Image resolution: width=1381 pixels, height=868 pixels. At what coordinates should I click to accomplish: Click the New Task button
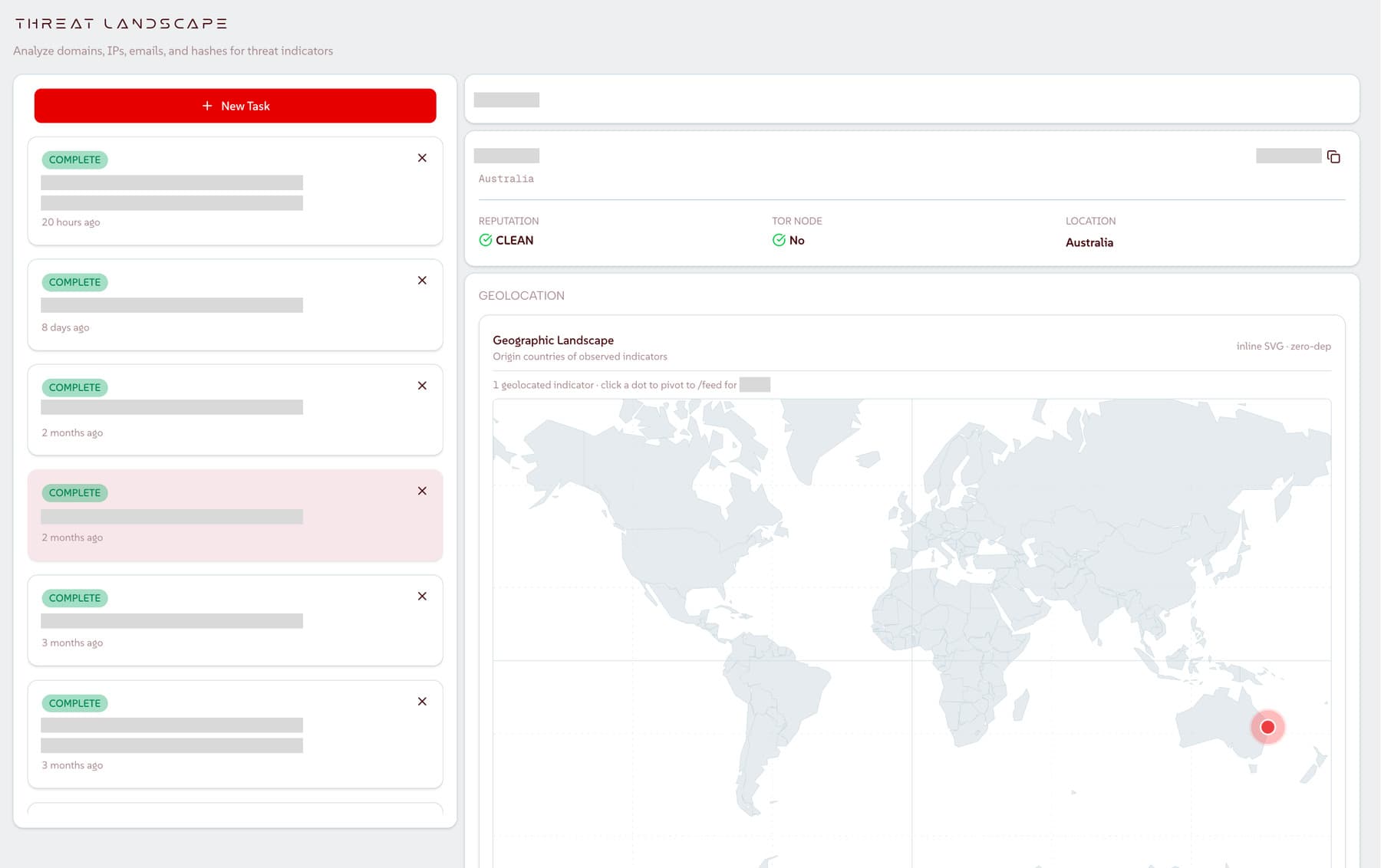[235, 106]
